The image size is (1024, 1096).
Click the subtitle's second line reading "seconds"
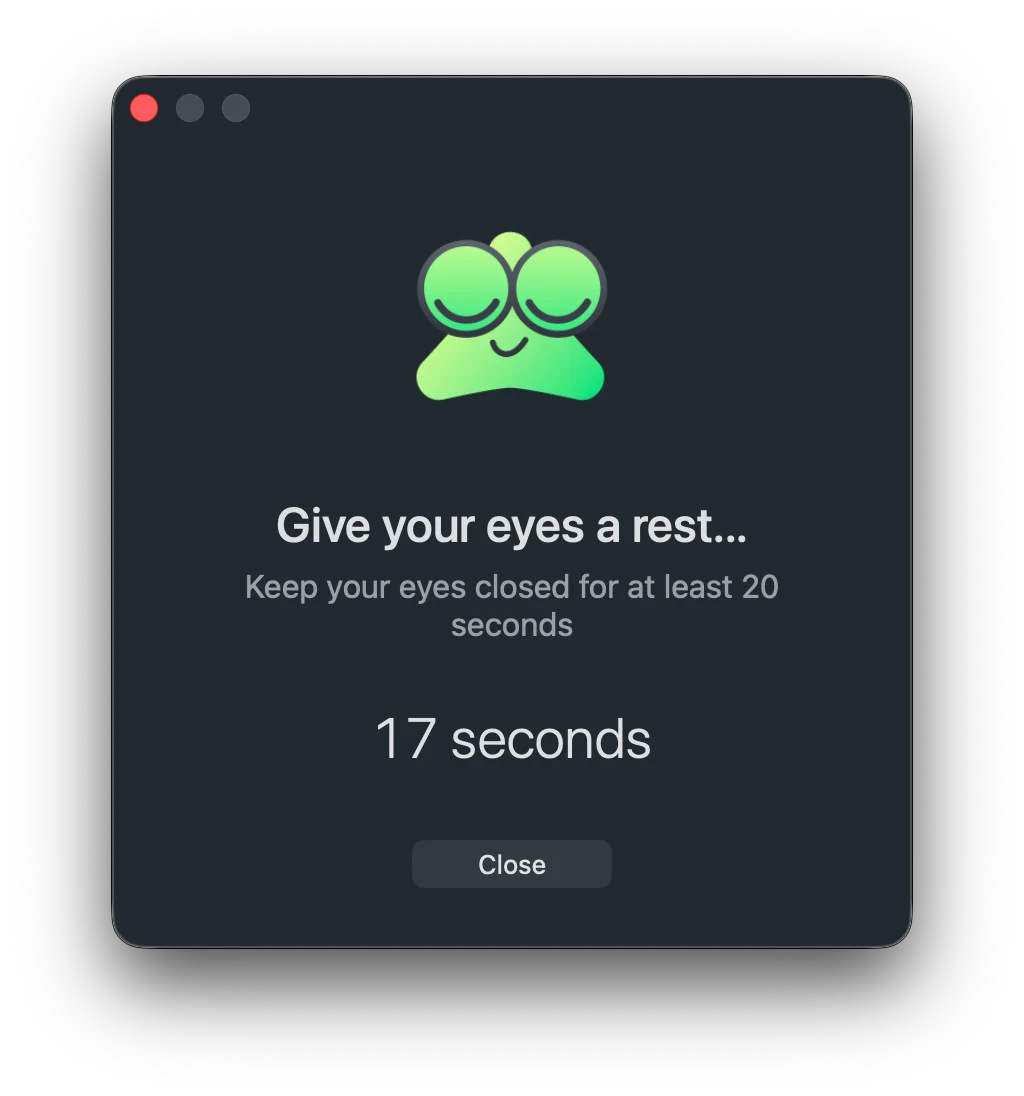(x=512, y=625)
